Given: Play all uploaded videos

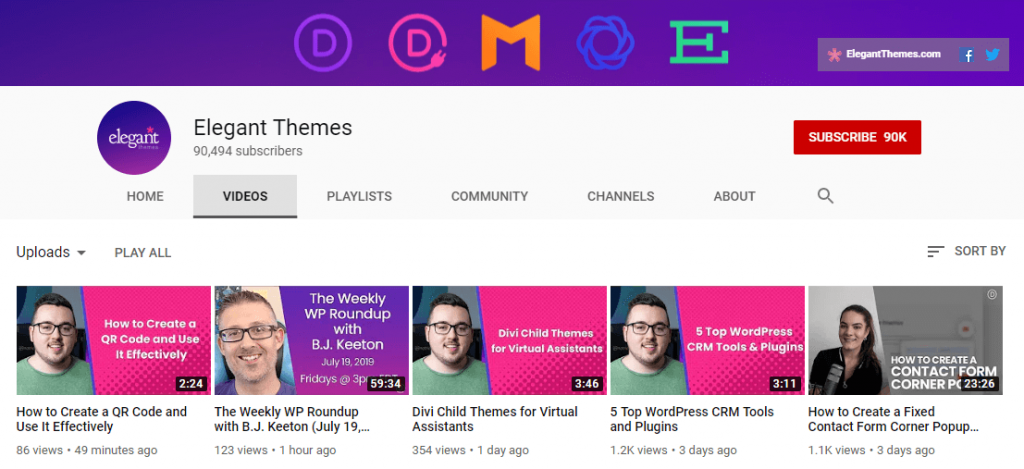Looking at the screenshot, I should [143, 253].
